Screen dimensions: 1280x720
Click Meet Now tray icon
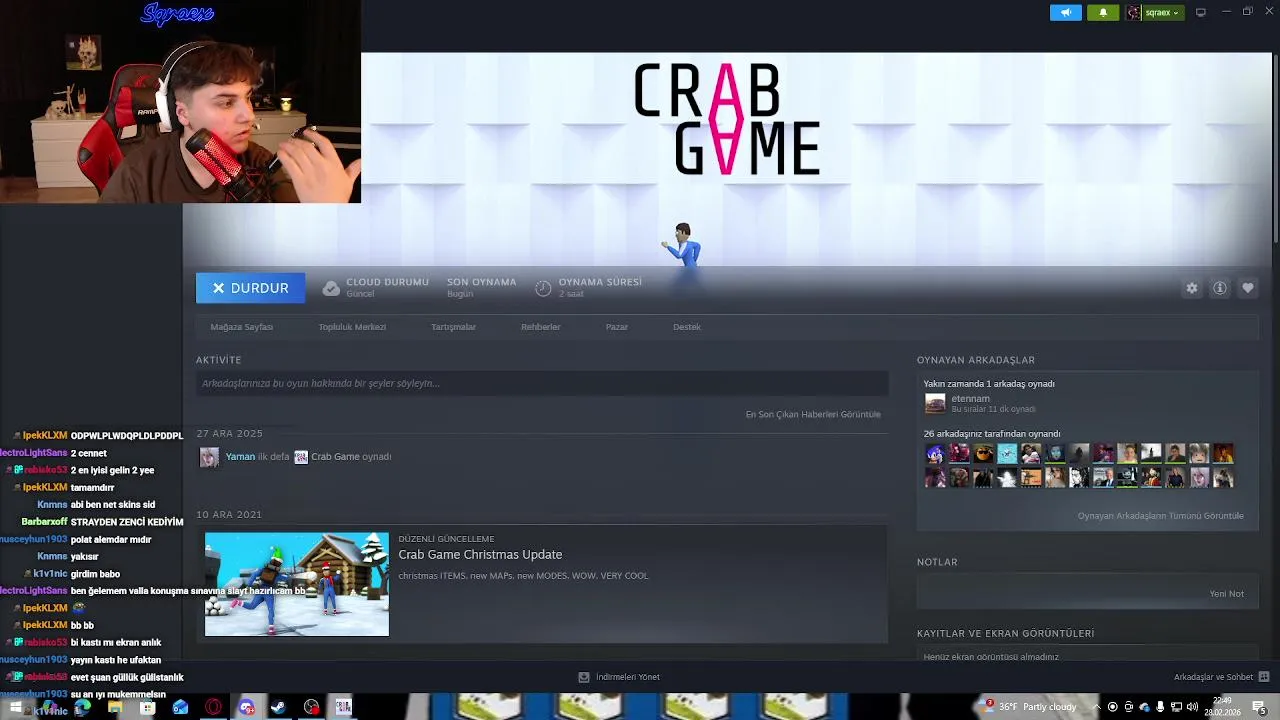tap(1128, 707)
